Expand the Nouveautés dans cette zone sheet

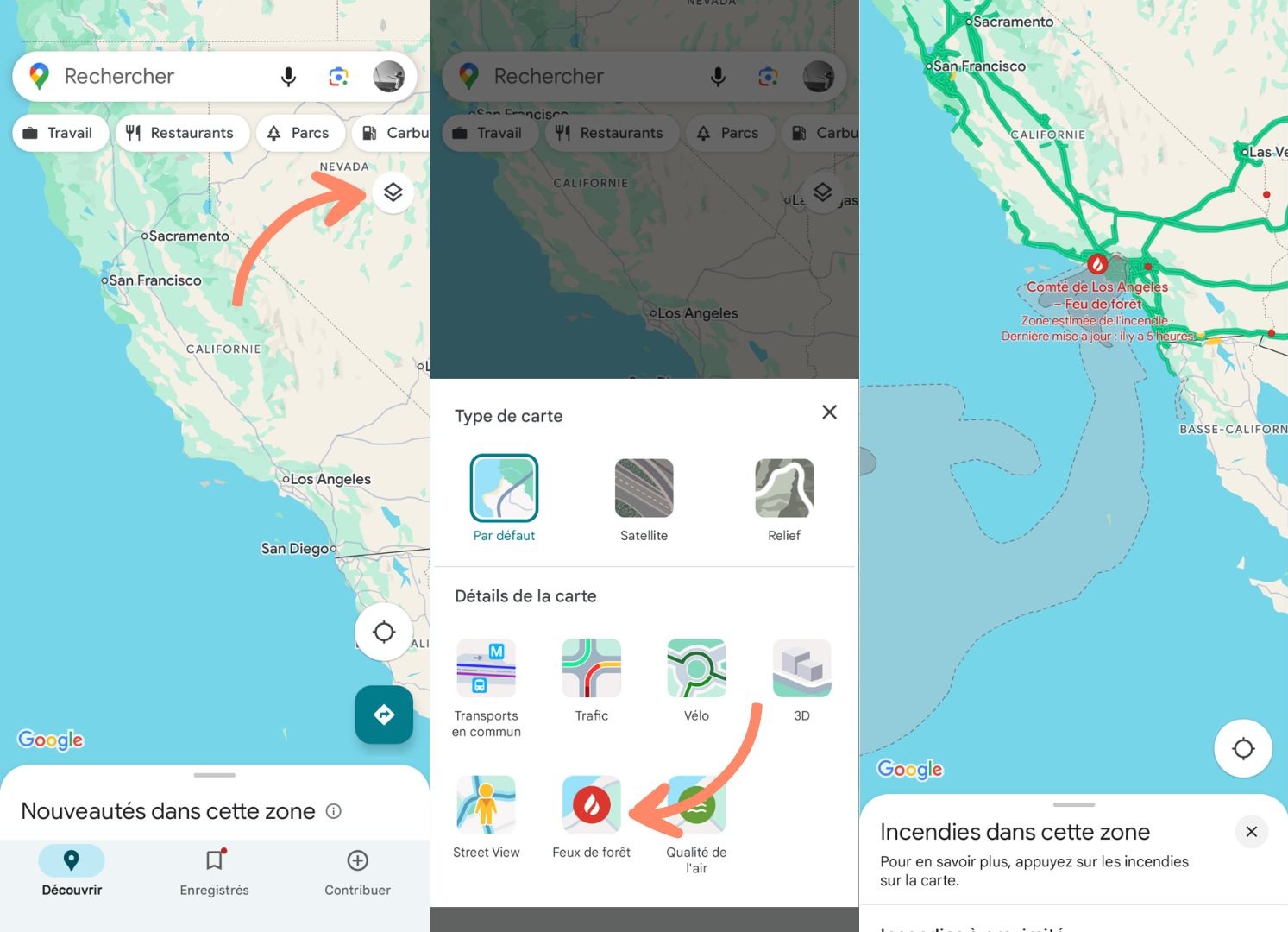215,775
